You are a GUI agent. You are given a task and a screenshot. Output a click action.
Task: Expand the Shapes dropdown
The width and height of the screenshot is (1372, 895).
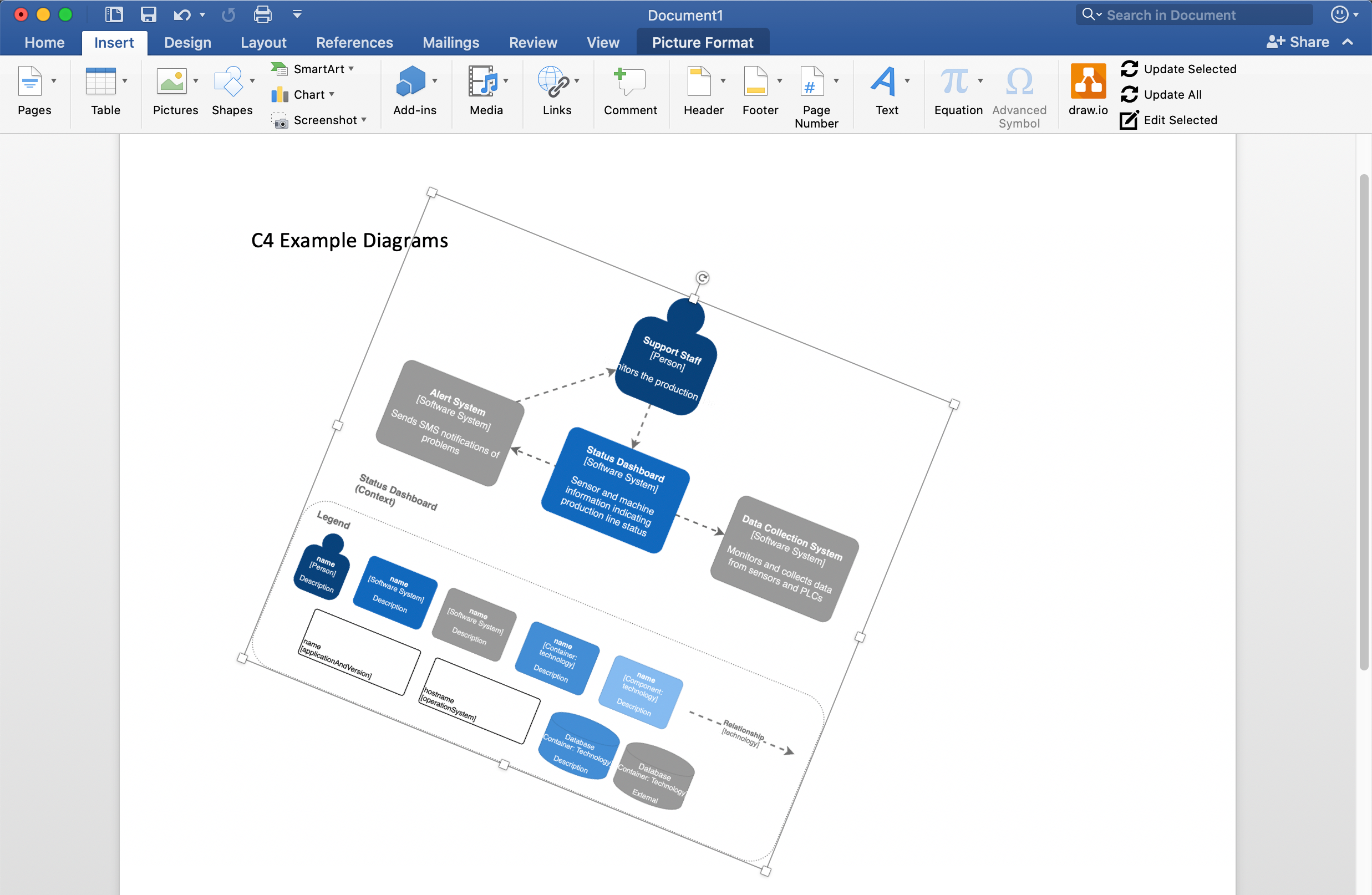[252, 82]
